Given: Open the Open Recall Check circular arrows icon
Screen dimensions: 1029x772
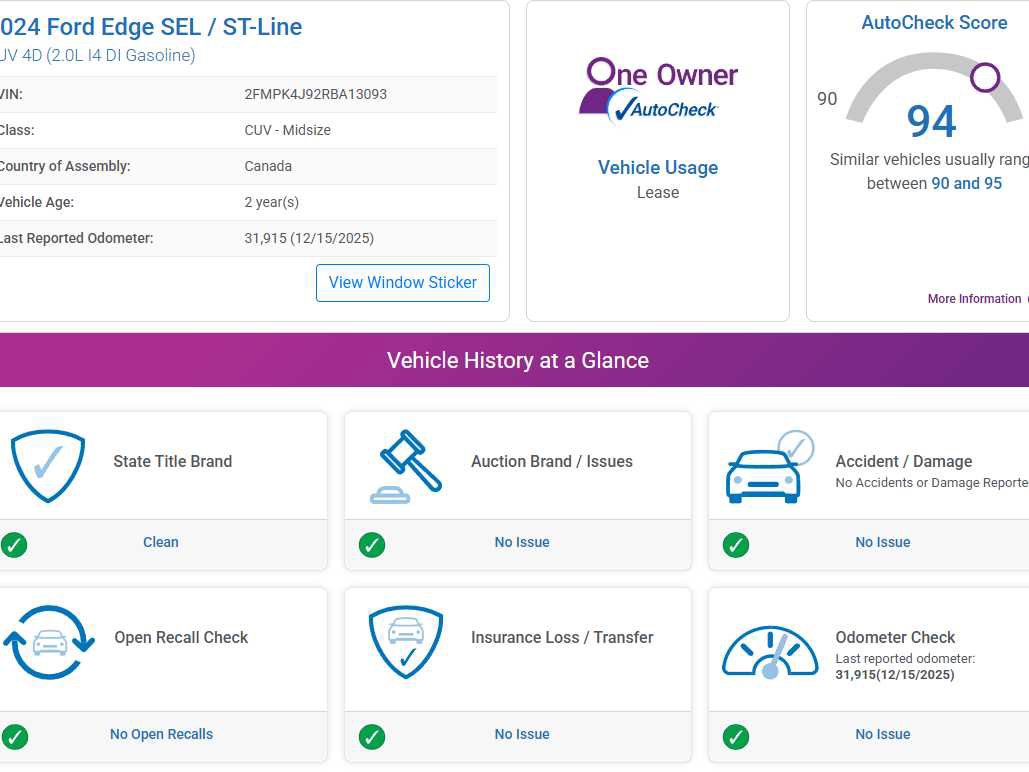Looking at the screenshot, I should [47, 640].
